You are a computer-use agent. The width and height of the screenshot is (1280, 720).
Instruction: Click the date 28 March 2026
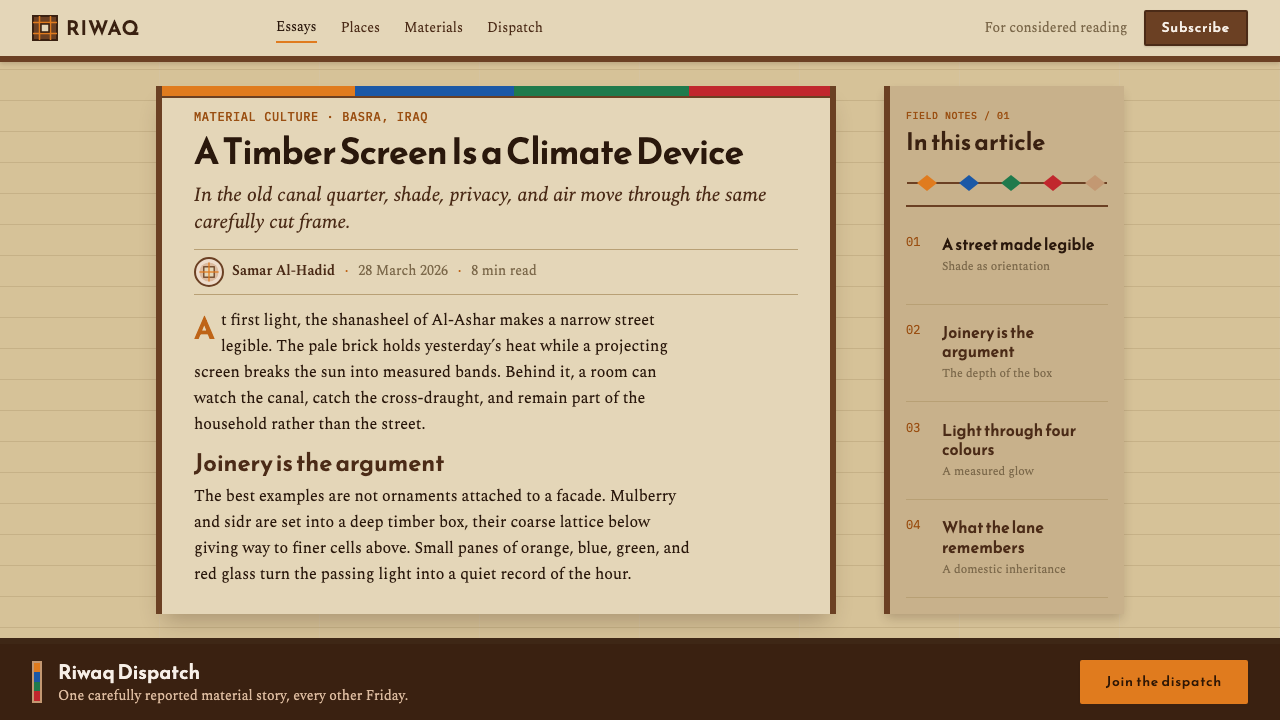[403, 271]
